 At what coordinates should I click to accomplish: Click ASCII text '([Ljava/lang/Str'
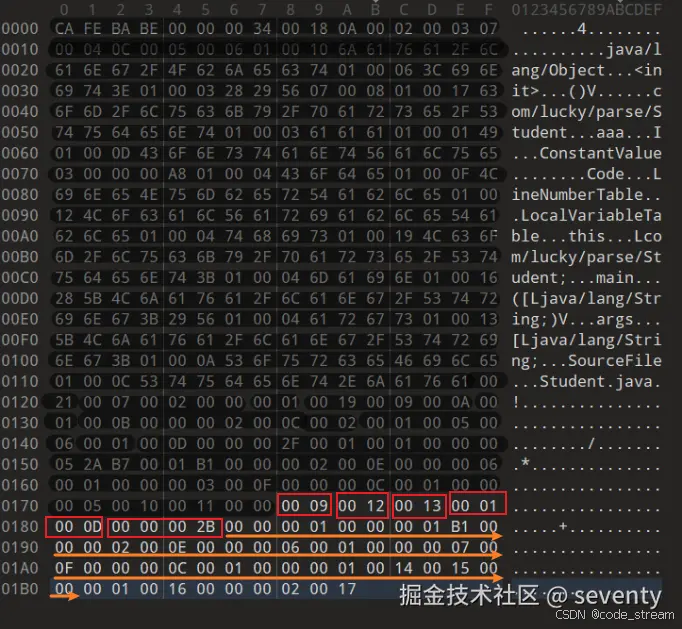[x=586, y=298]
